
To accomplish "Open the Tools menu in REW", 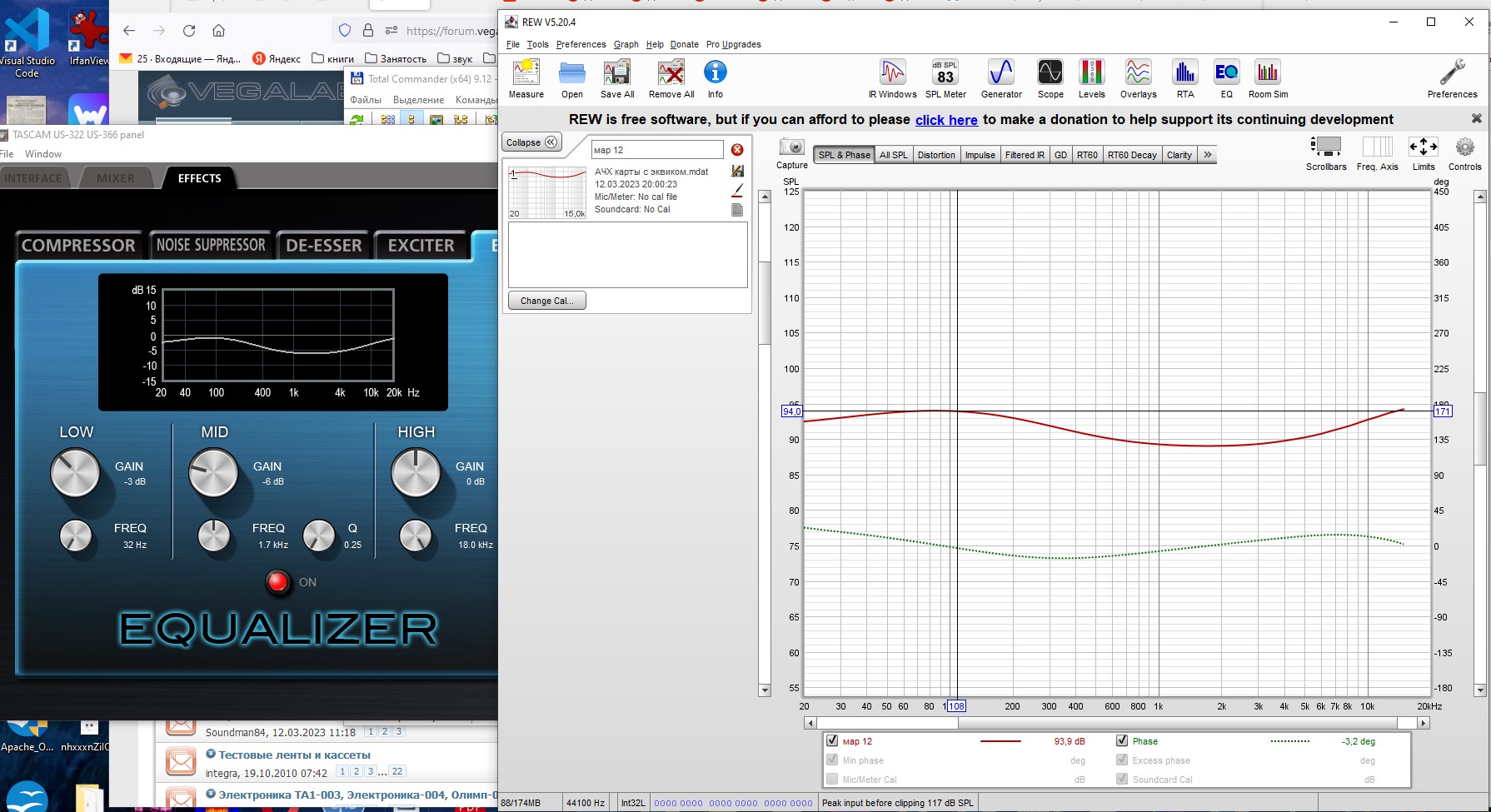I will click(537, 44).
